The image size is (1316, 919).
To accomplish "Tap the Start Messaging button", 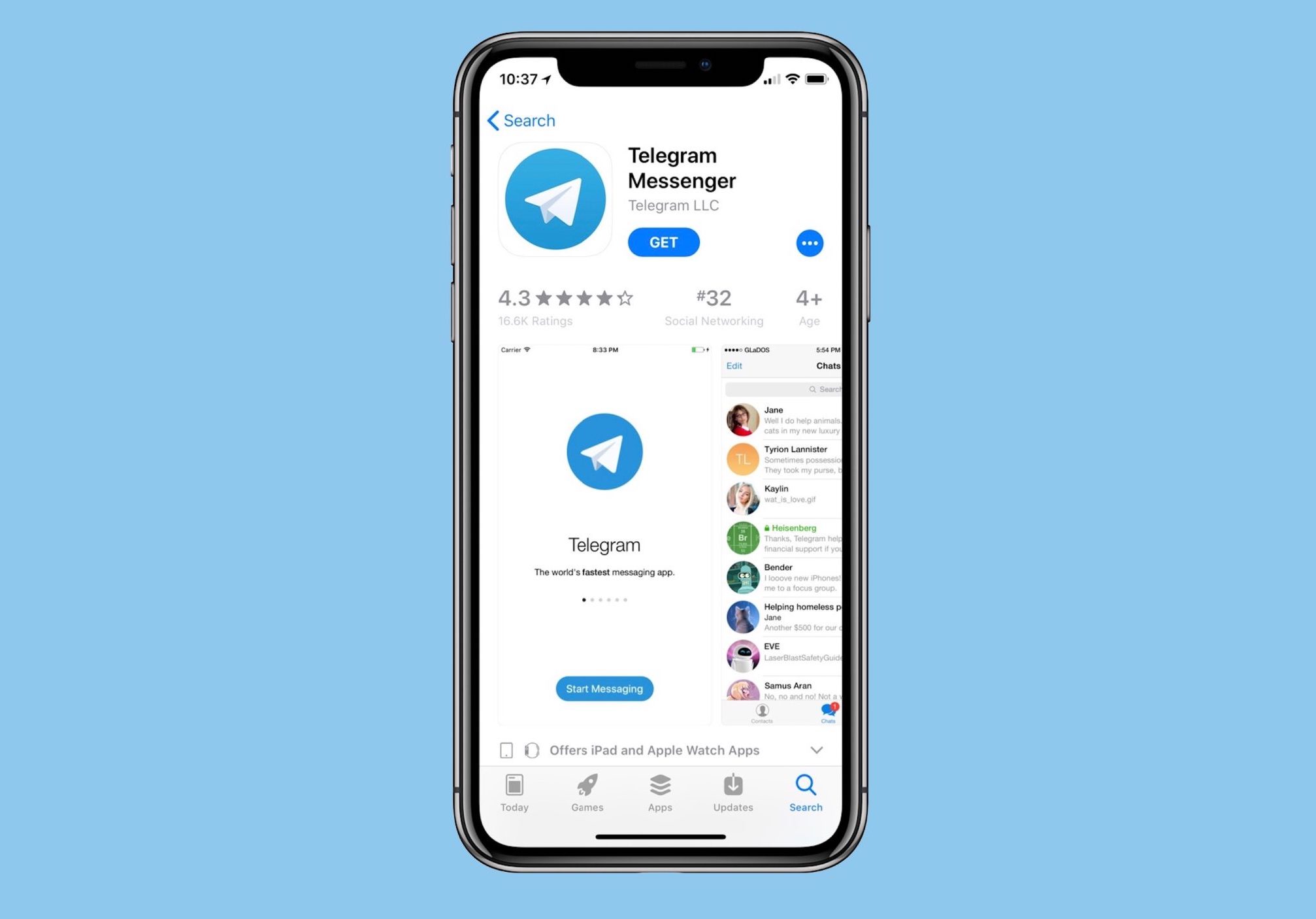I will point(604,688).
